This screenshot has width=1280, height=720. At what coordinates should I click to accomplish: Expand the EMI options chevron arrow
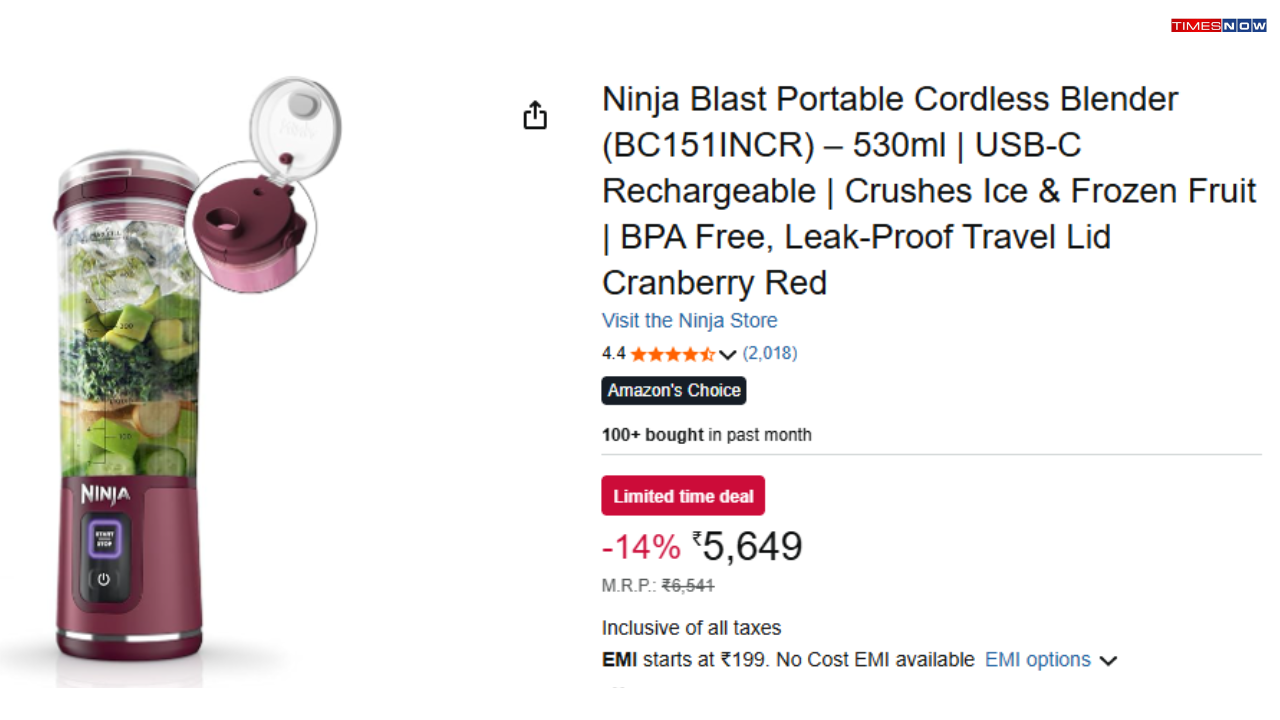click(x=1108, y=661)
